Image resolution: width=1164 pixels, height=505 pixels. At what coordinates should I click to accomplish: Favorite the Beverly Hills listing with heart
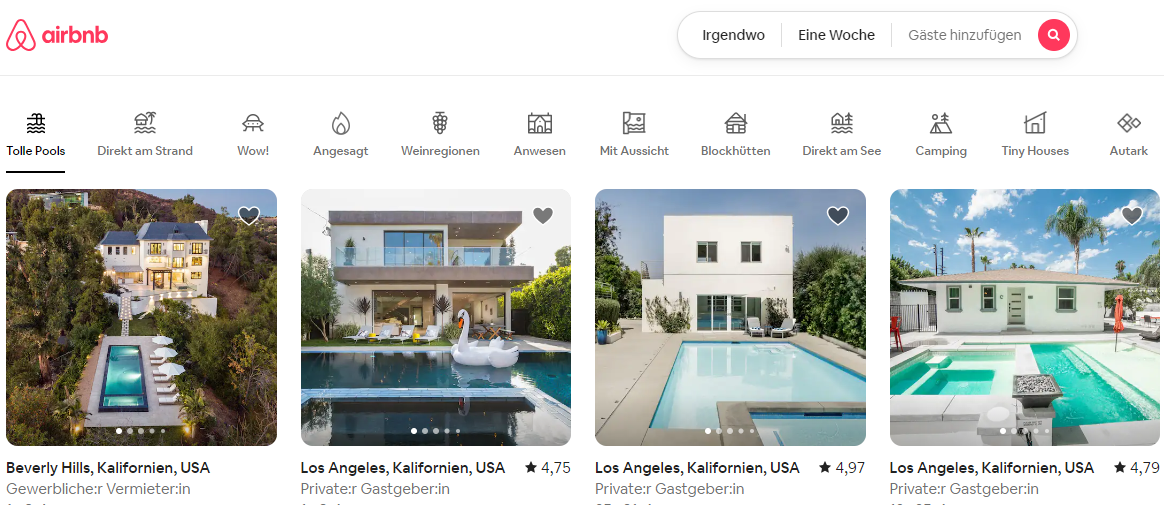point(249,215)
